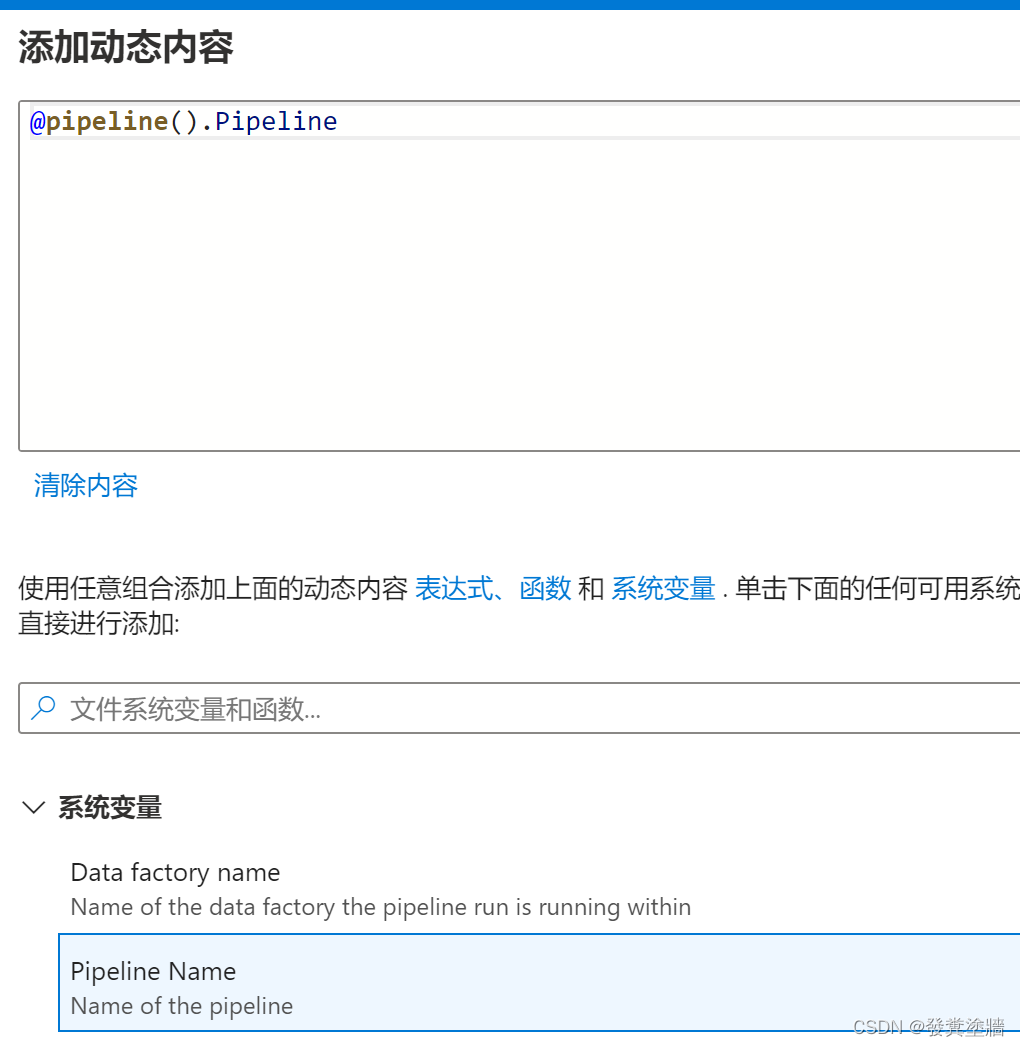
Task: Select the Data factory name system variable
Action: 175,872
